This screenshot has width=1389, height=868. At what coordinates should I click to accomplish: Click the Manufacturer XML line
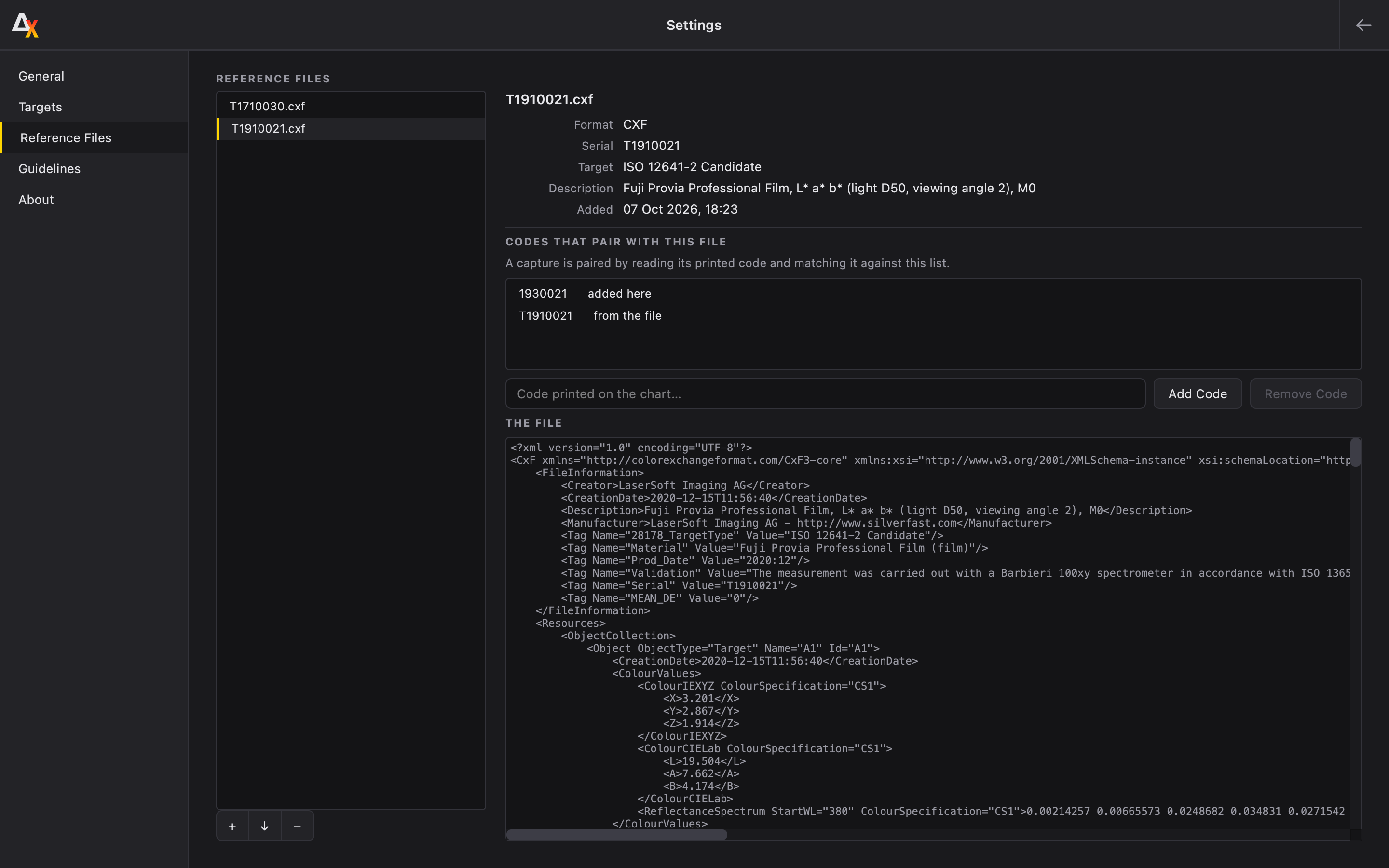[x=806, y=523]
